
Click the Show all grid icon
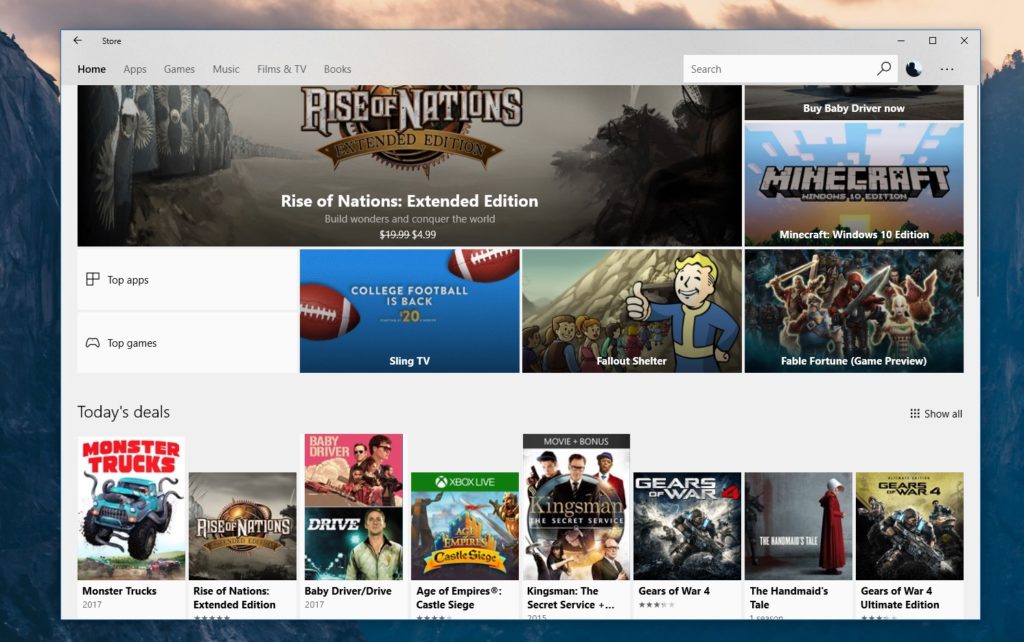pos(914,414)
